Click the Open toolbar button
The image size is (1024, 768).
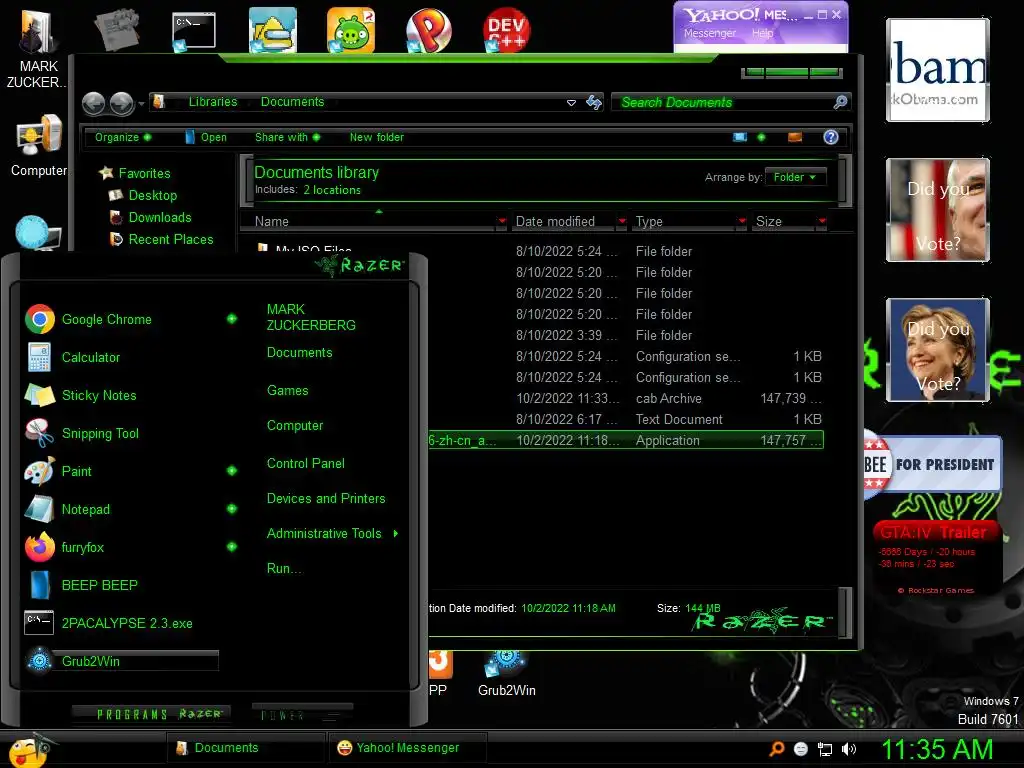[x=206, y=137]
